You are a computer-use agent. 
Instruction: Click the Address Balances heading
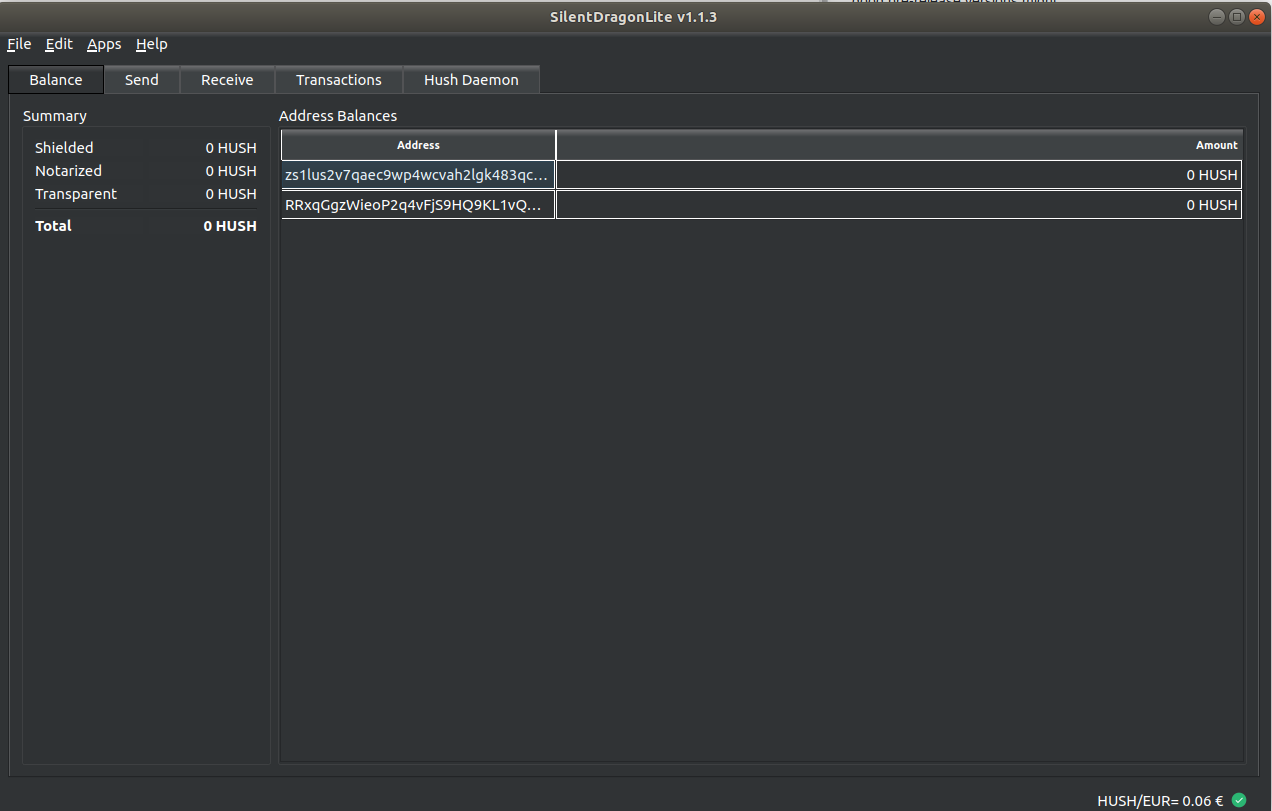coord(338,116)
